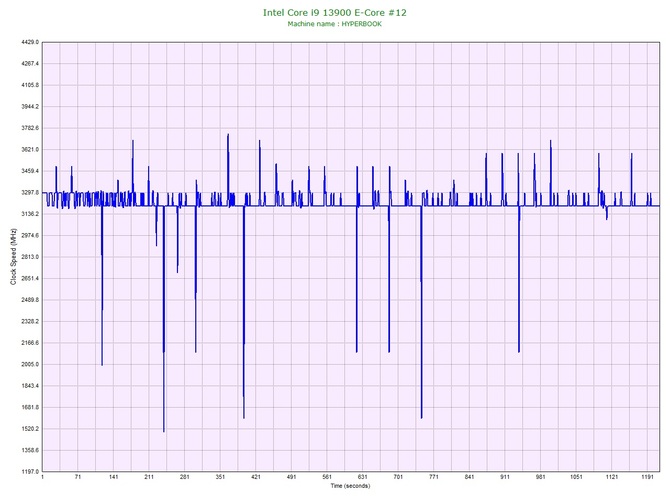670x503 pixels.
Task: Click the 1681.8 y-axis value
Action: point(30,407)
